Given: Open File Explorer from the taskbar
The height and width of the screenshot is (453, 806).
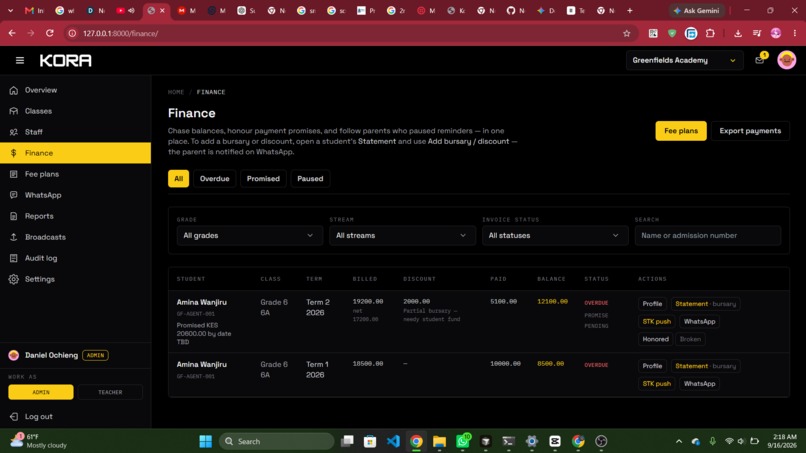Looking at the screenshot, I should 439,441.
